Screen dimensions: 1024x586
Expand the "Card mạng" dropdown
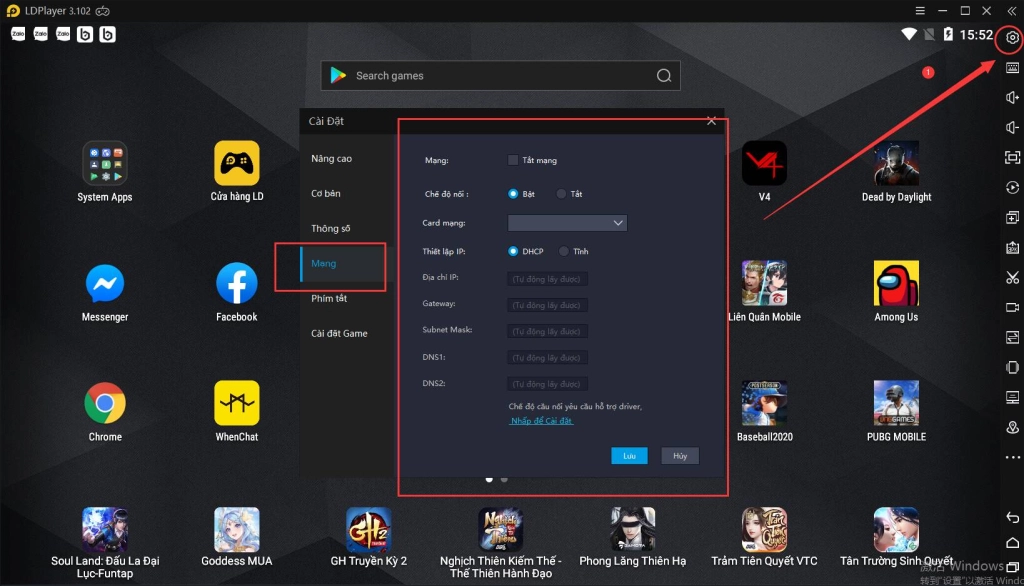[567, 223]
